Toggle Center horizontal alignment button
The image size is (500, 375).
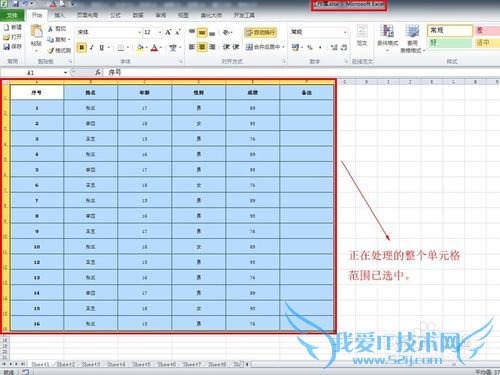coord(202,47)
